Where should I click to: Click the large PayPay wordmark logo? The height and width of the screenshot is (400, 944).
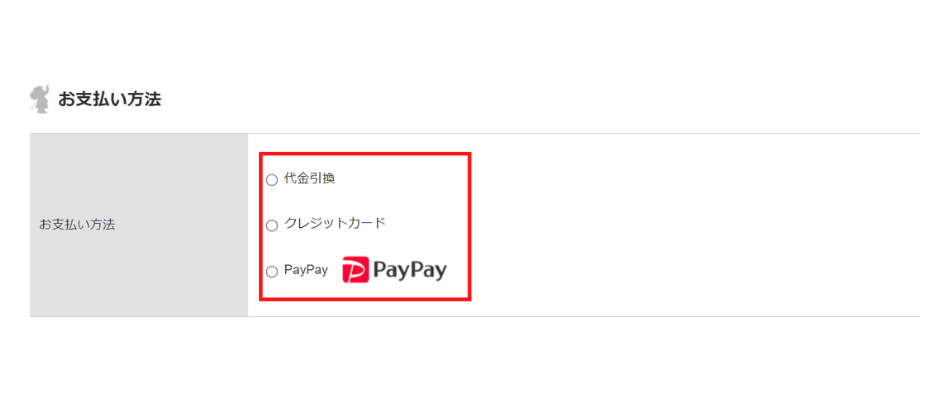click(410, 270)
